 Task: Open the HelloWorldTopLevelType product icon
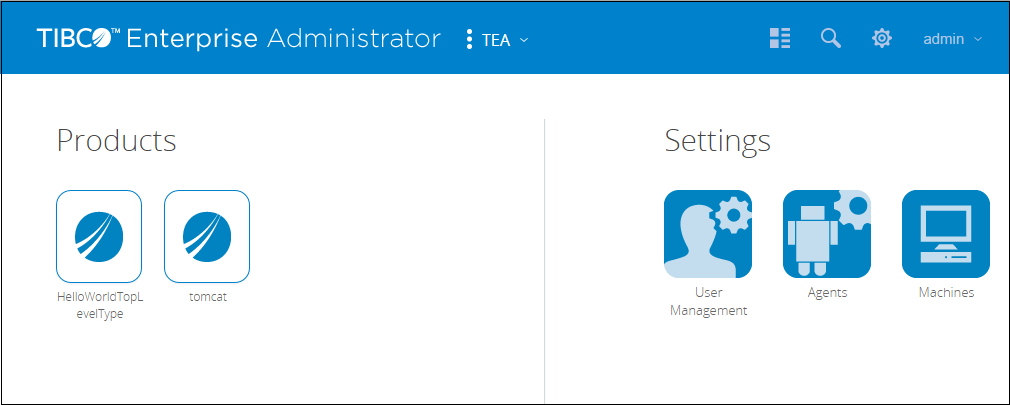click(x=99, y=236)
